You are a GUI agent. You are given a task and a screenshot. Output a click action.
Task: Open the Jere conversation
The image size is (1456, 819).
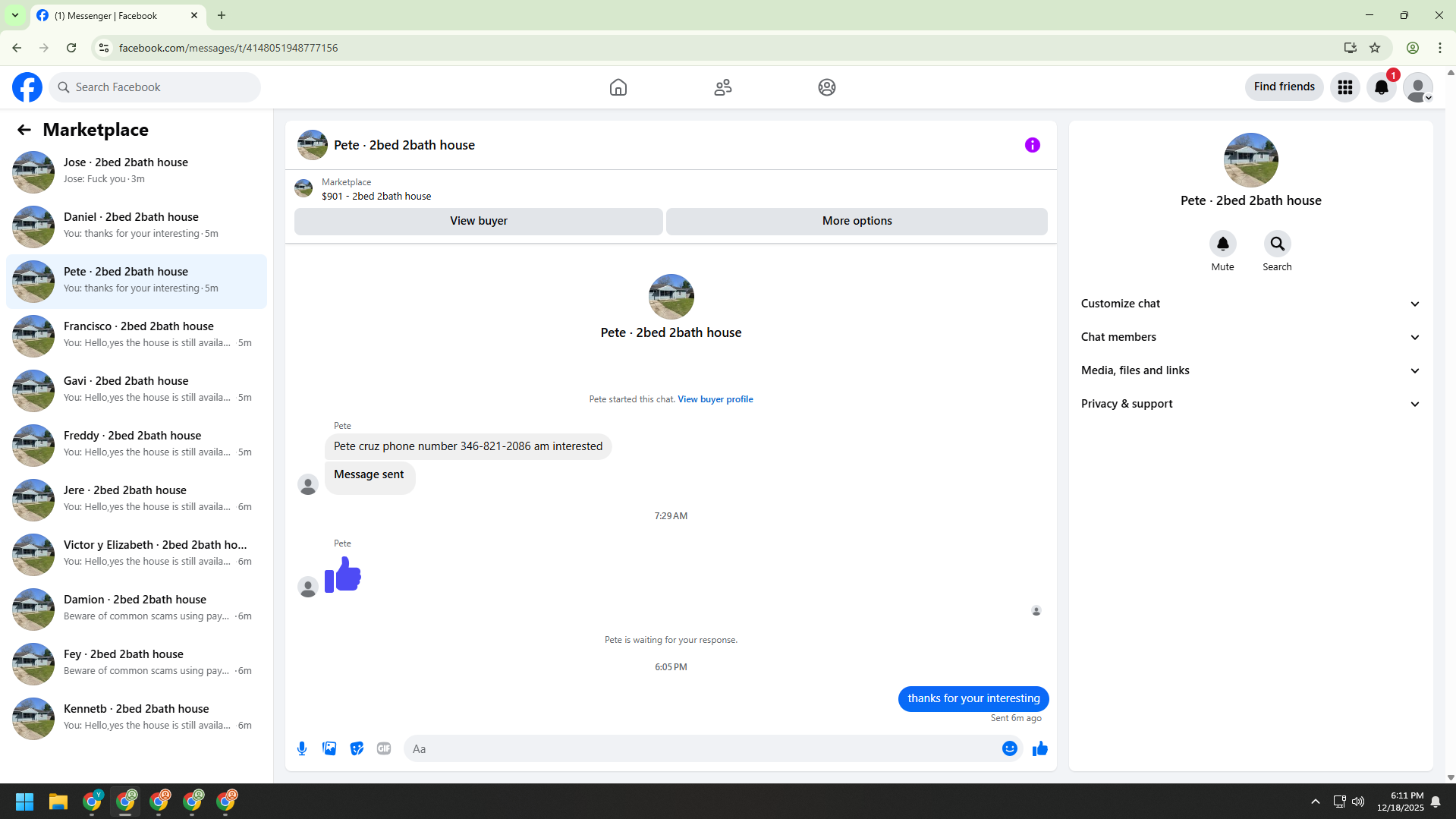coord(137,499)
